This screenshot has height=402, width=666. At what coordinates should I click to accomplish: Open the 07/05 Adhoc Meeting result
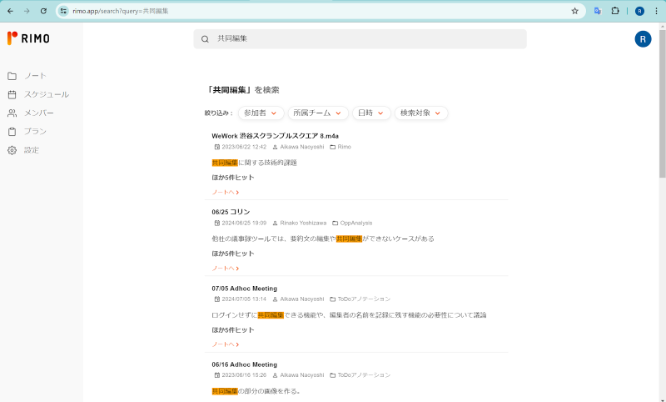[244, 288]
